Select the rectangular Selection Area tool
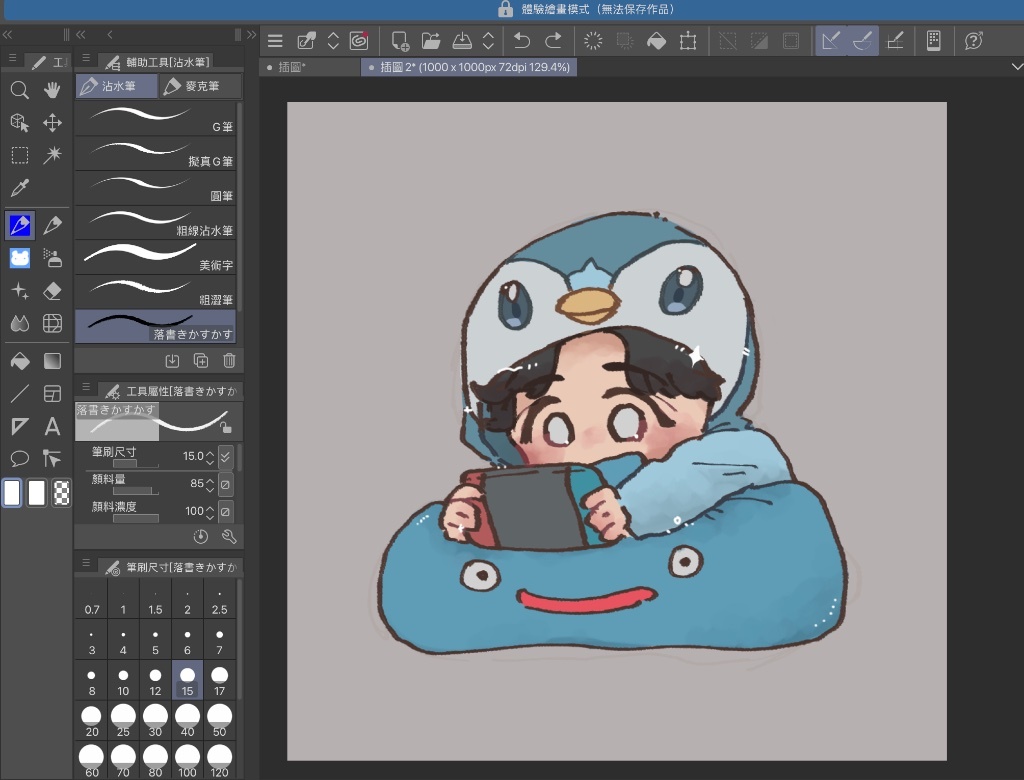1024x780 pixels. click(20, 155)
